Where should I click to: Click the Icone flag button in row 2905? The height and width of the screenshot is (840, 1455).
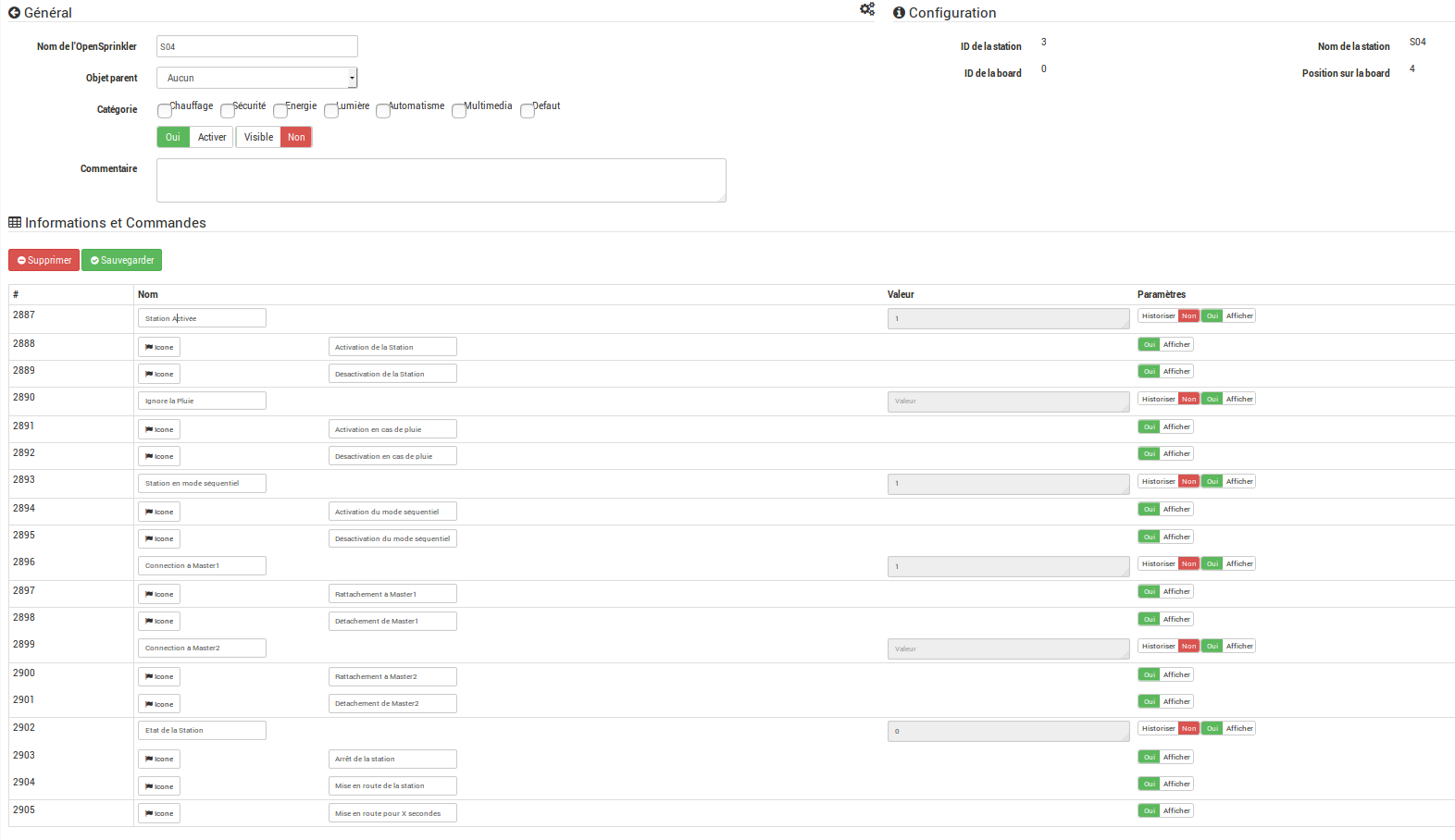(159, 813)
